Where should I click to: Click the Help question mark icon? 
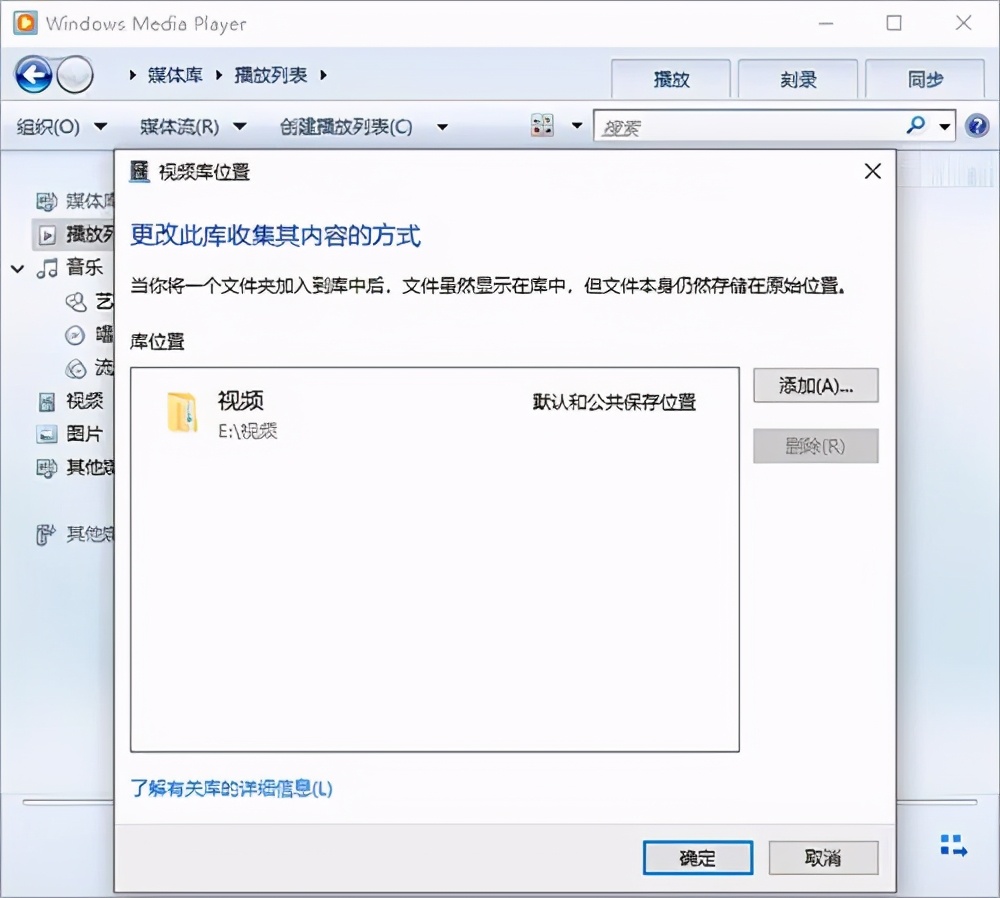pos(978,125)
